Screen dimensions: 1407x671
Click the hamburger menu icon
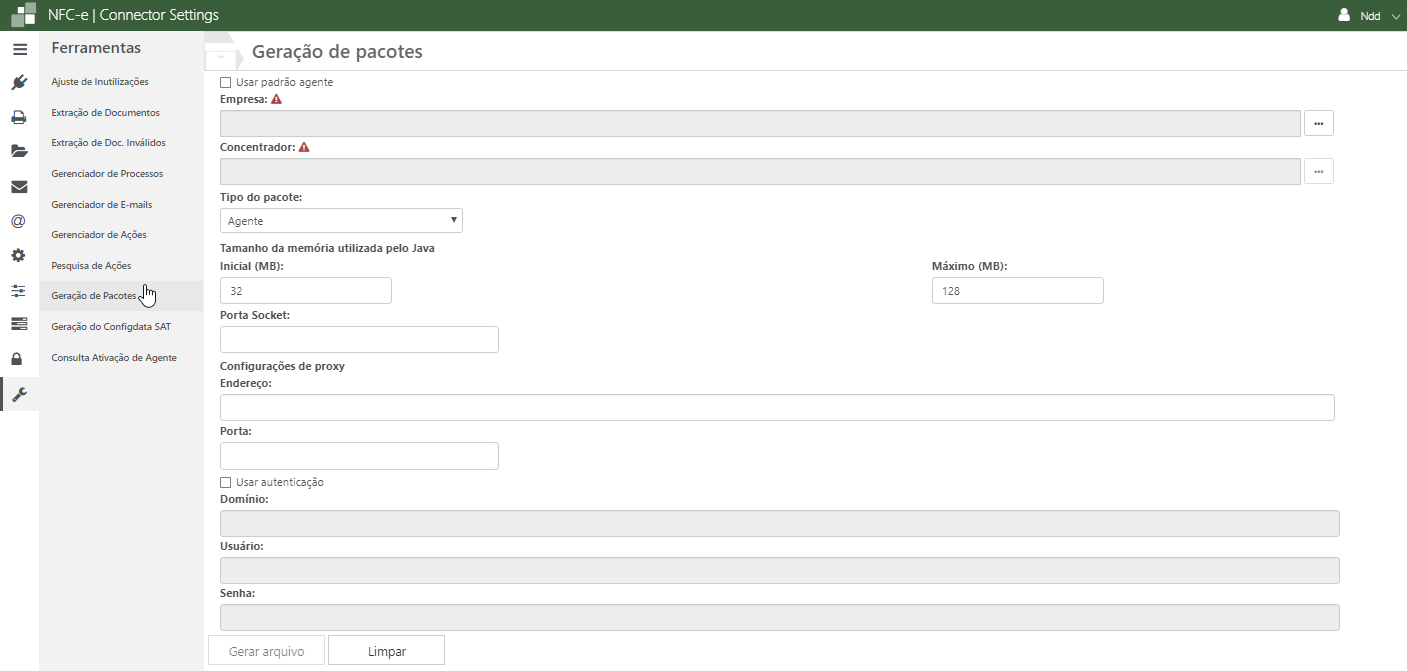coord(19,49)
